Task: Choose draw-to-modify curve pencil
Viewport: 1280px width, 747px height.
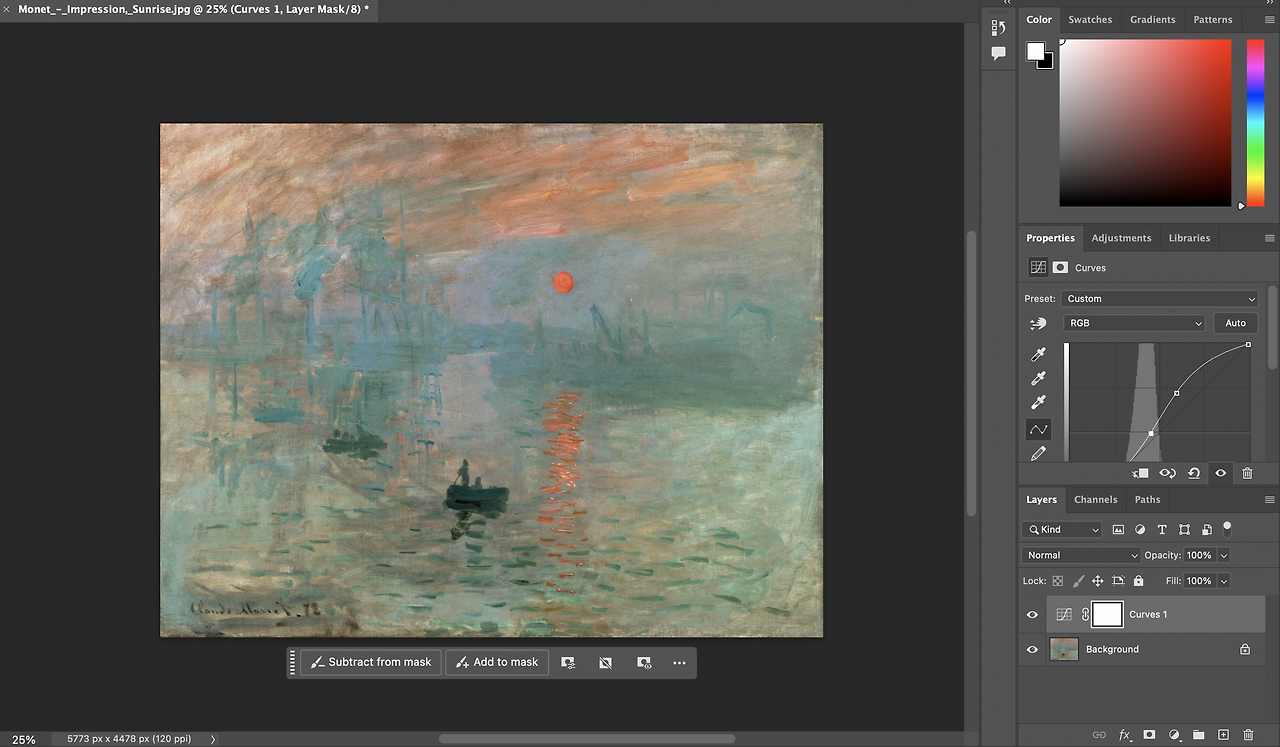Action: point(1038,454)
